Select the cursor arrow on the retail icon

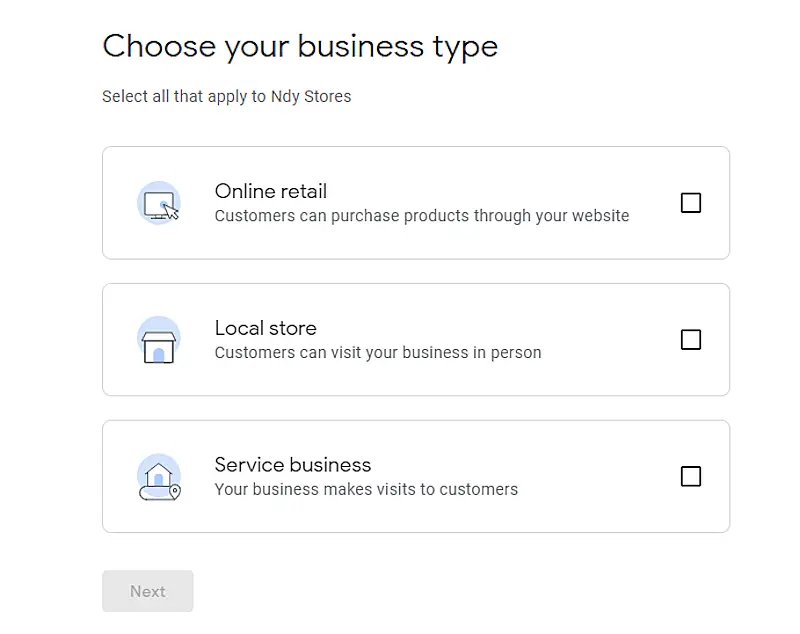[x=172, y=213]
